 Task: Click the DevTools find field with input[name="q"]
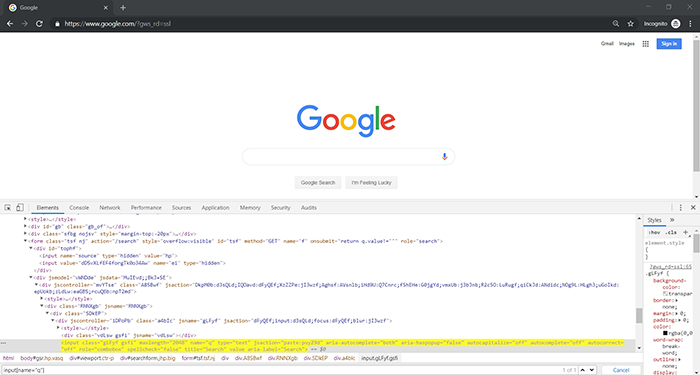point(281,370)
